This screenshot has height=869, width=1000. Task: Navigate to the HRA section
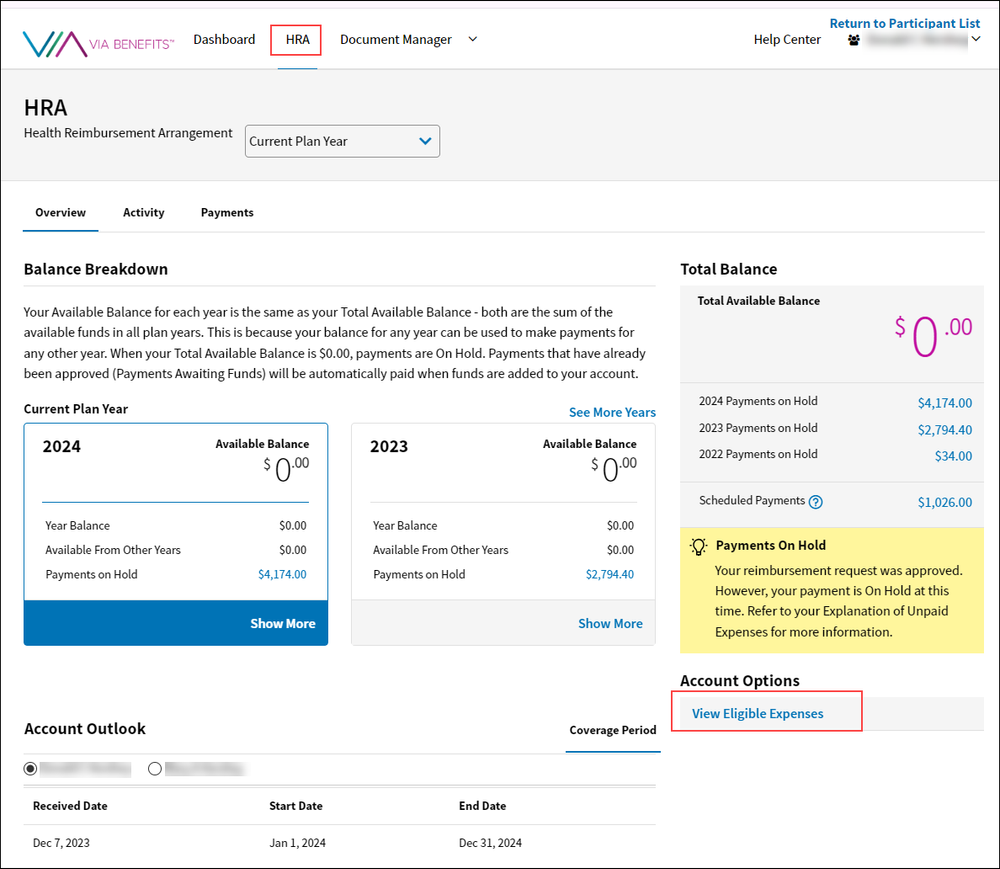(296, 39)
